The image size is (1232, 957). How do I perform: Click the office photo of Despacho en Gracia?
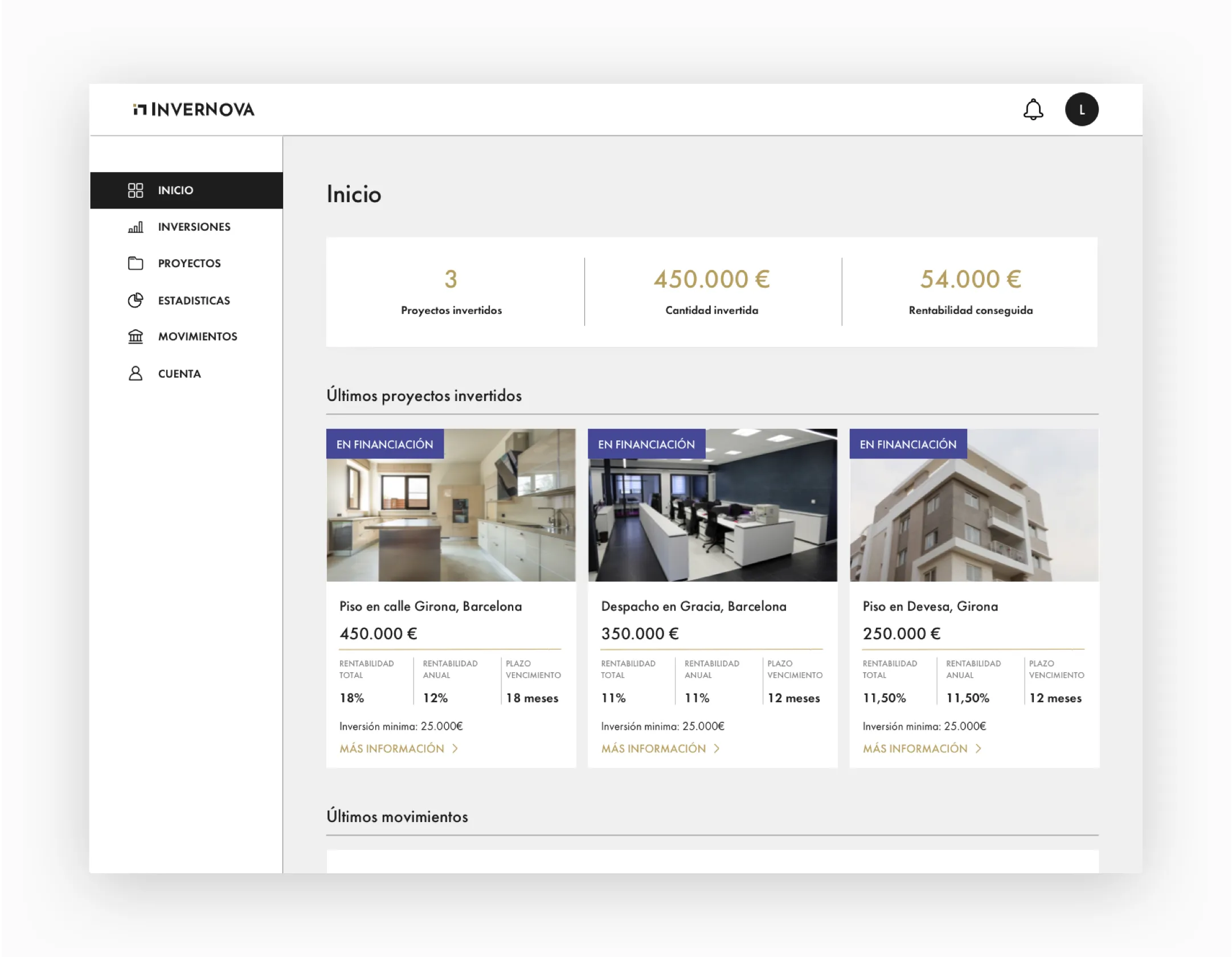coord(712,513)
